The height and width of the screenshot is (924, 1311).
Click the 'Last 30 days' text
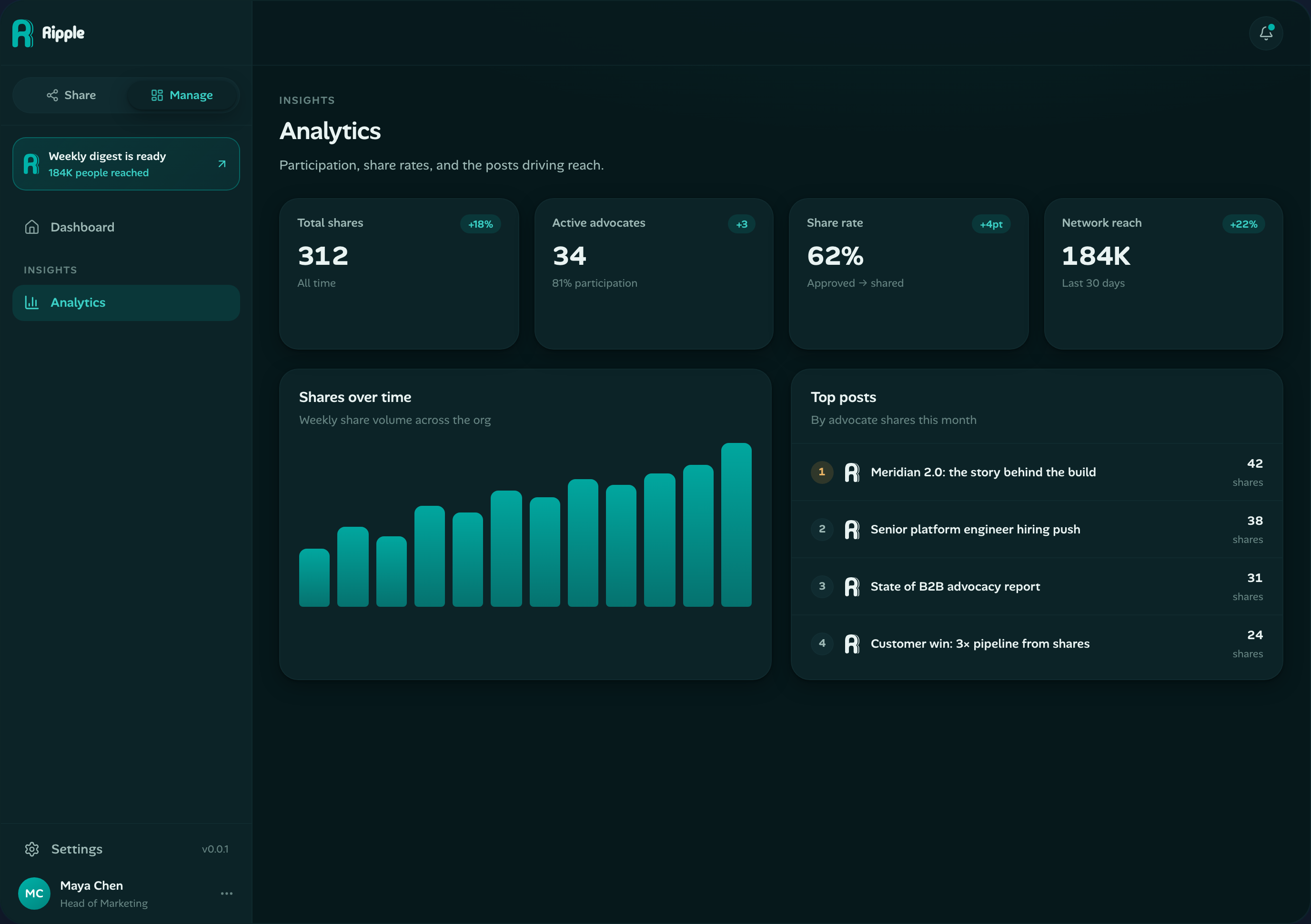coord(1093,283)
